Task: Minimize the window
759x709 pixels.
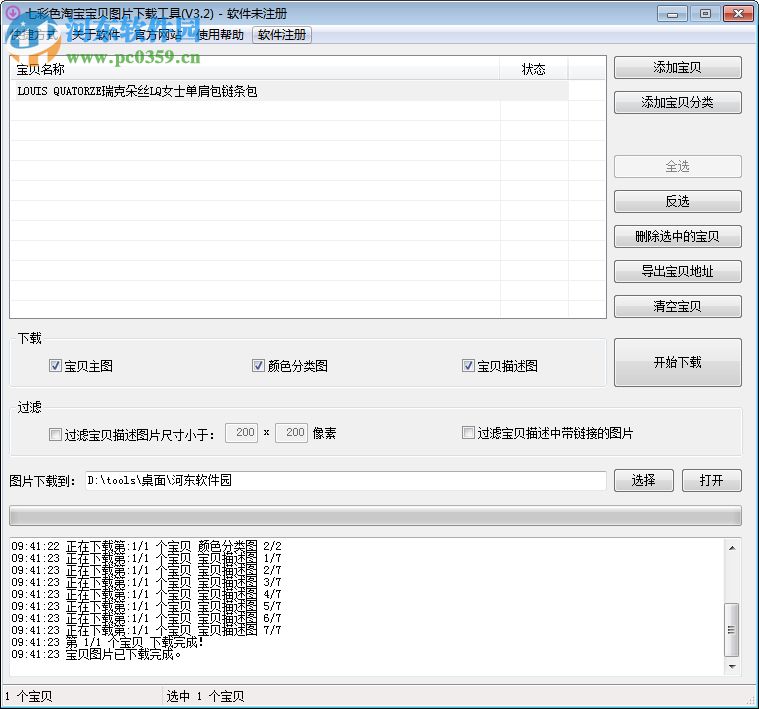Action: [x=672, y=14]
